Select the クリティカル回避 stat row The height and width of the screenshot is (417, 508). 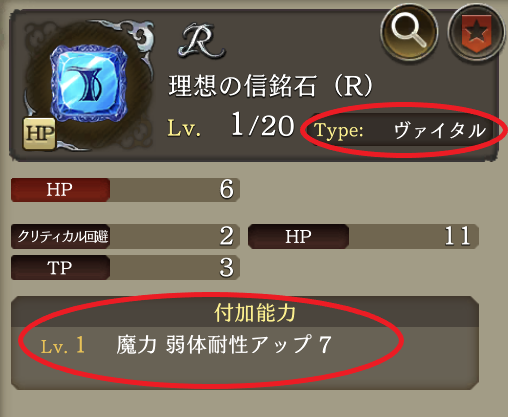(125, 236)
